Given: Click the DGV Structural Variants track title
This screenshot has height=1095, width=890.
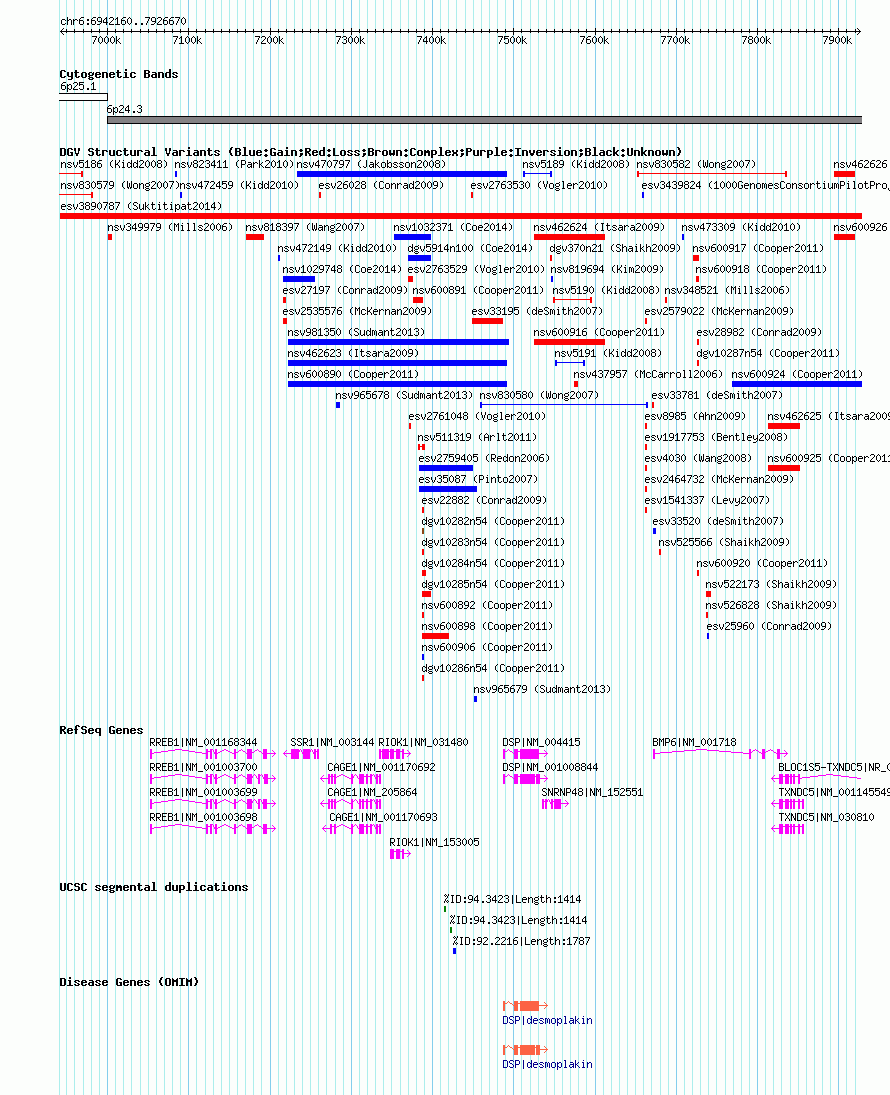Looking at the screenshot, I should pos(370,152).
